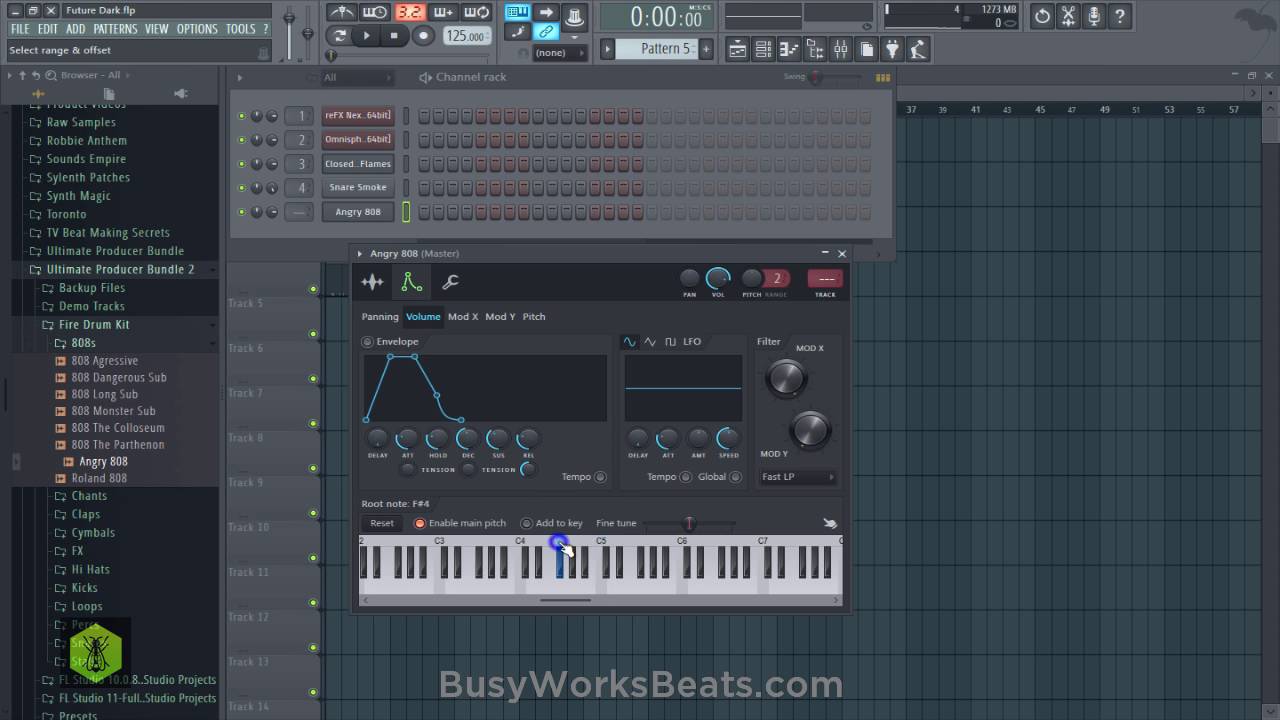
Task: Mute the Angry 808 channel green light
Action: (241, 212)
